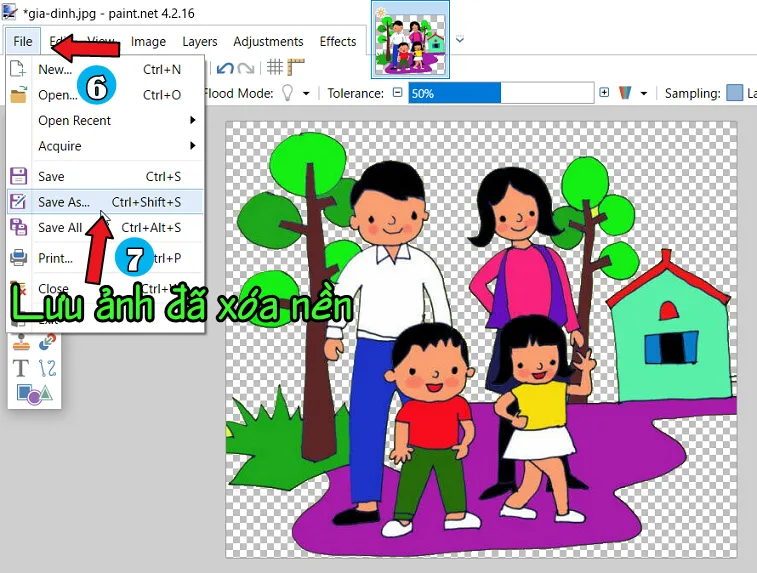
Task: Open the Image menu
Action: pyautogui.click(x=148, y=42)
